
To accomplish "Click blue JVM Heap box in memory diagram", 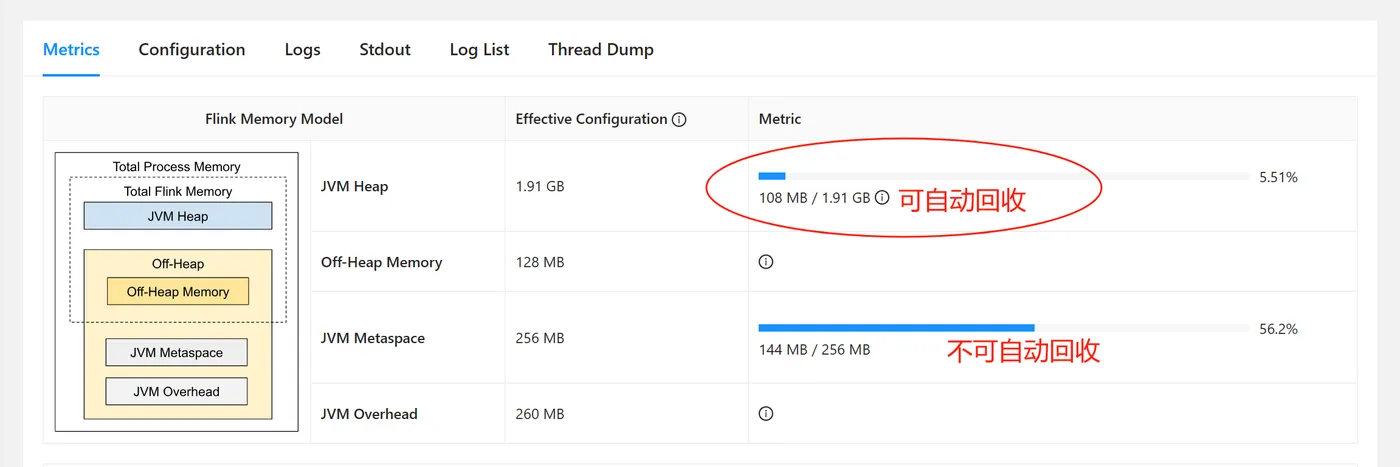I will coord(178,216).
